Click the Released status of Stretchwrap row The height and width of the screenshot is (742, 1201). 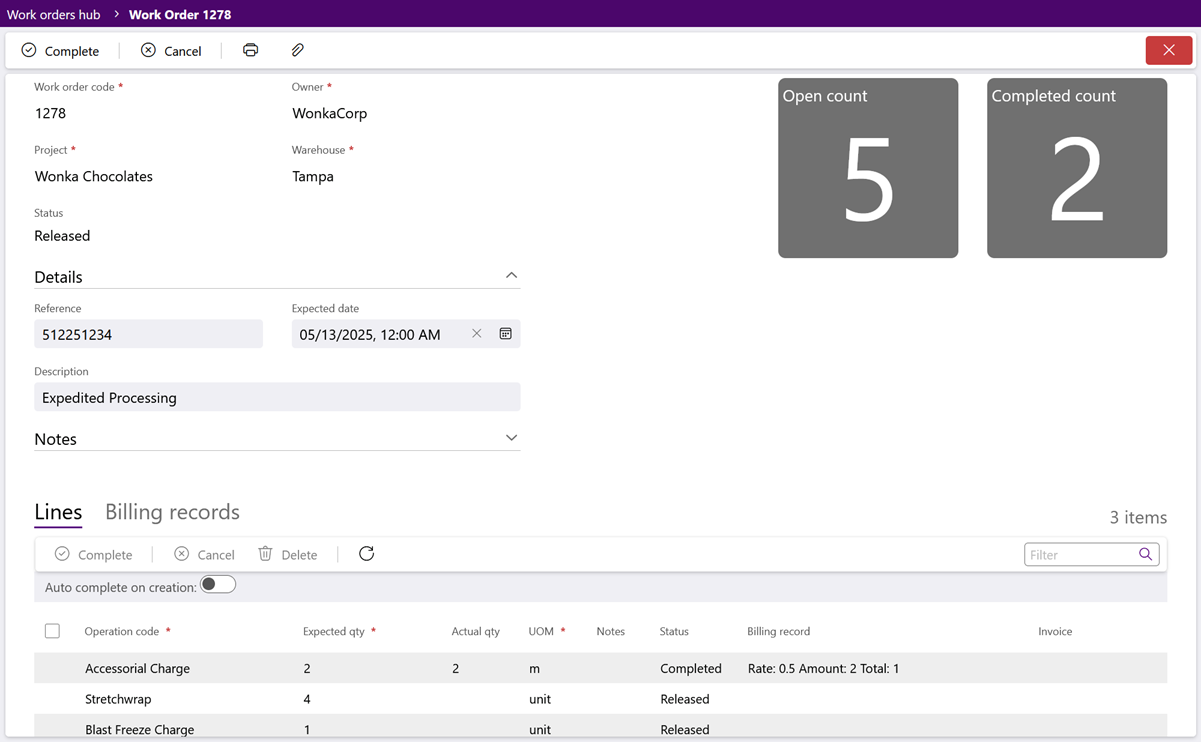pos(684,699)
